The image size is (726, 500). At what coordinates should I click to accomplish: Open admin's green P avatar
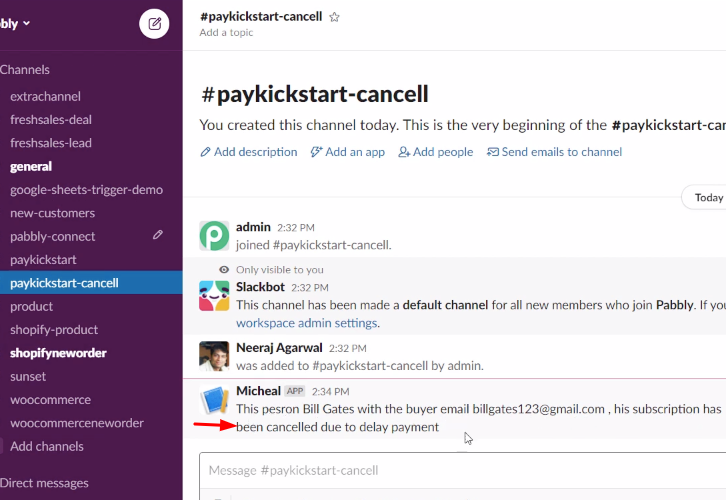coord(214,236)
